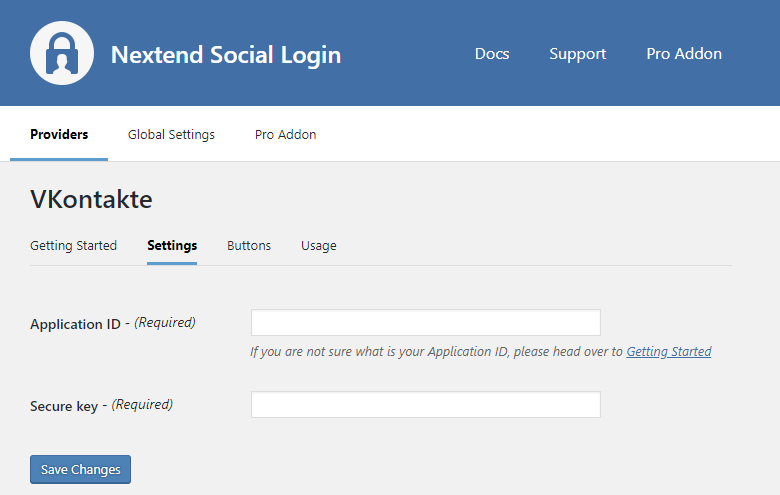Viewport: 780px width, 495px height.
Task: Open Pro Addon in the blue header
Action: pyautogui.click(x=684, y=54)
